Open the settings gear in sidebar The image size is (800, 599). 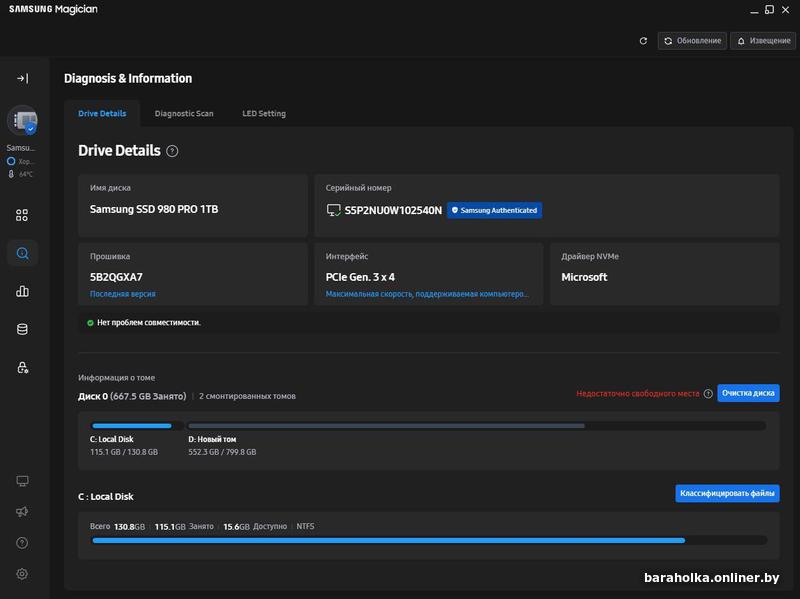pyautogui.click(x=22, y=574)
